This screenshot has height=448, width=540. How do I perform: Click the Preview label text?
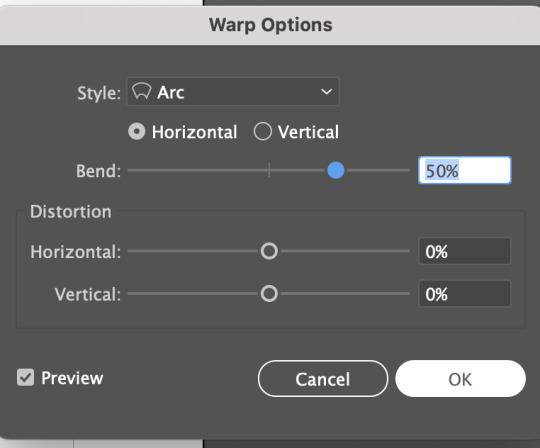72,378
